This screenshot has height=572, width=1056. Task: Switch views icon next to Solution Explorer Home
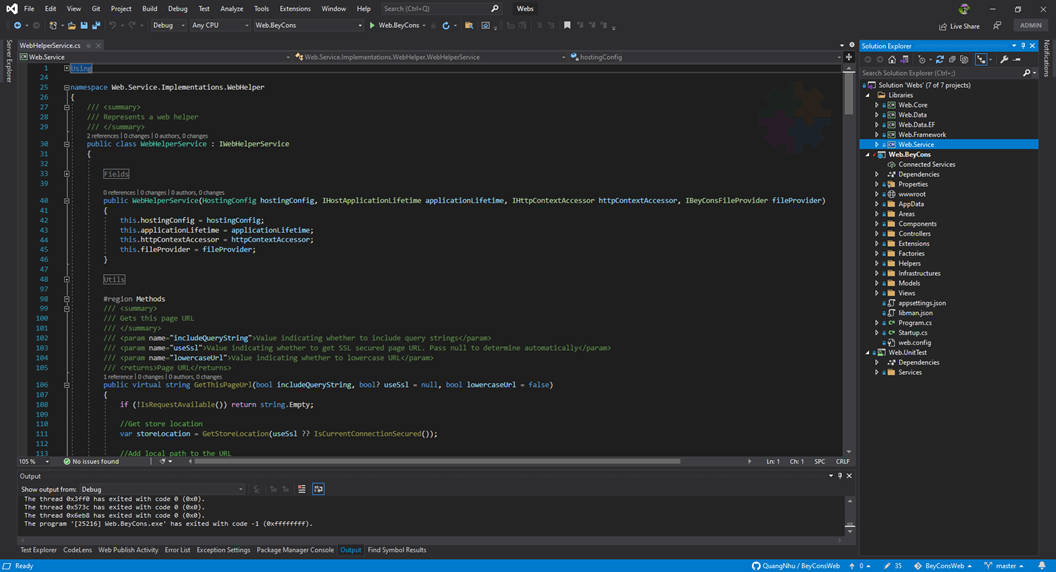pos(904,60)
